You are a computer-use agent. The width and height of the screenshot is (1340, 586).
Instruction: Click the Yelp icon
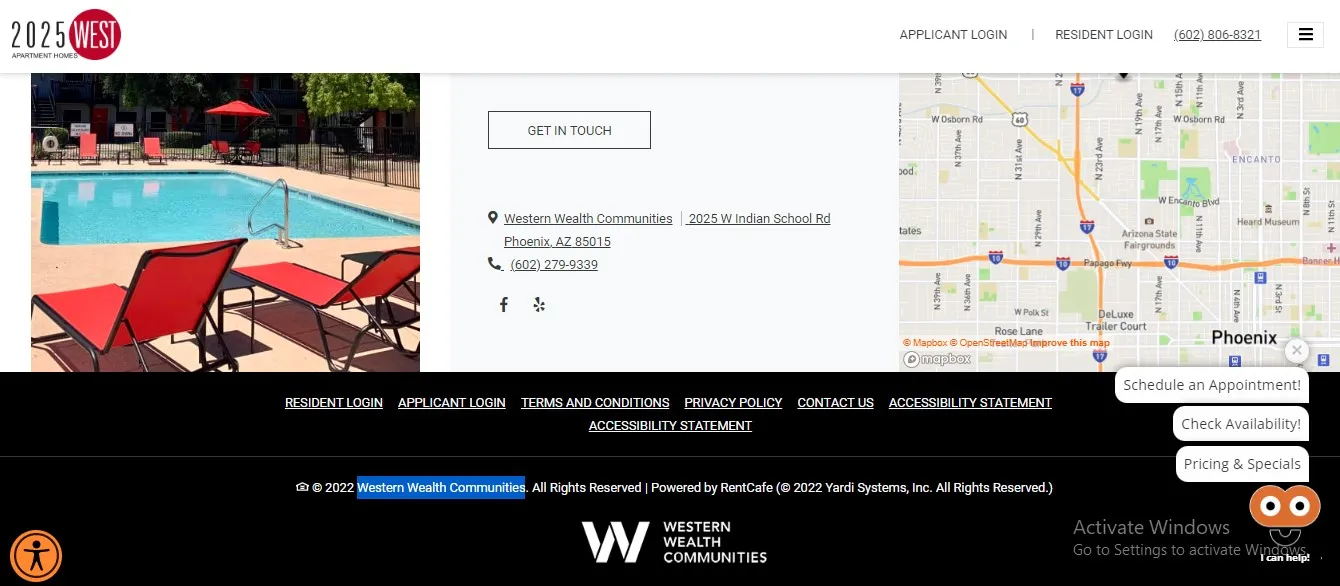pos(539,305)
